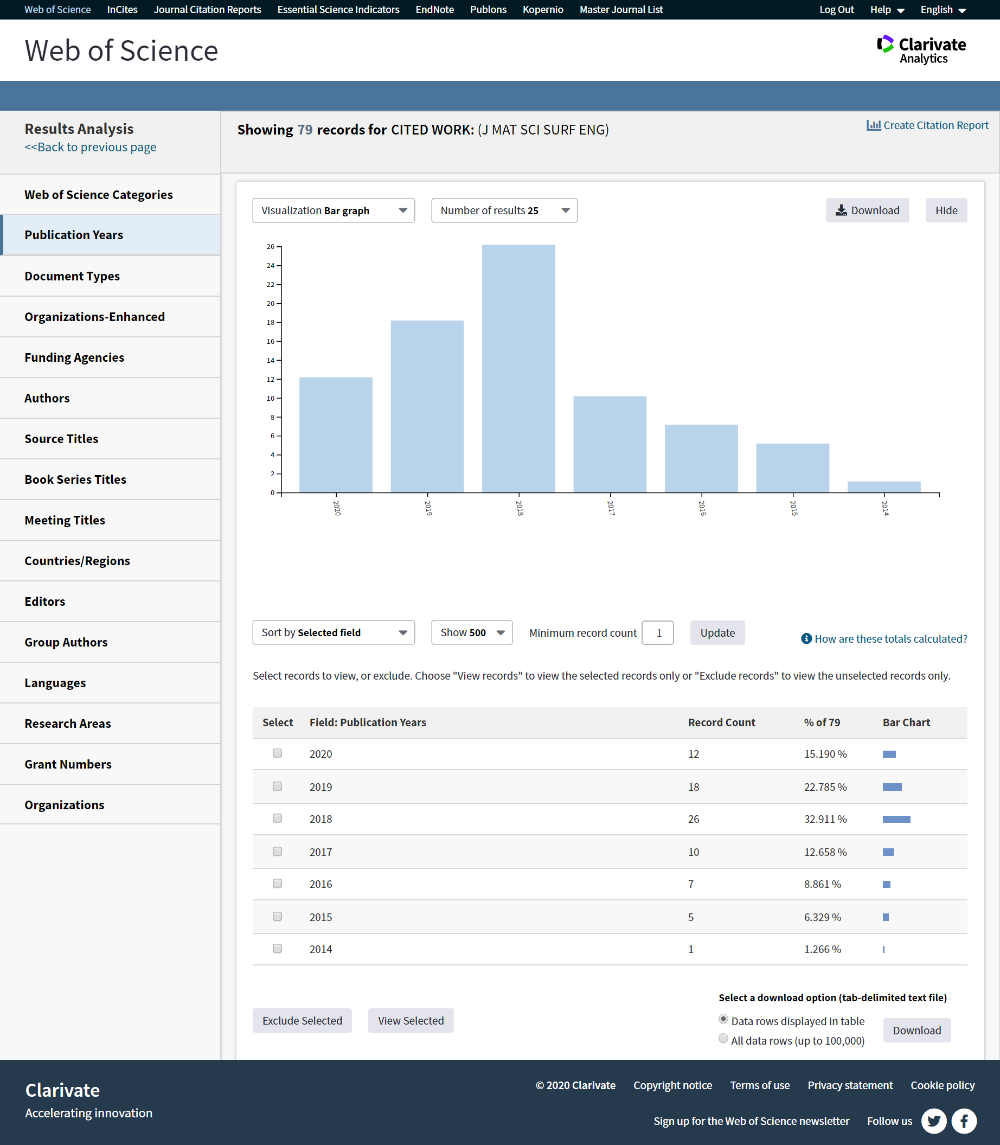Switch to Grant Numbers analysis
This screenshot has width=1000, height=1145.
click(x=110, y=764)
